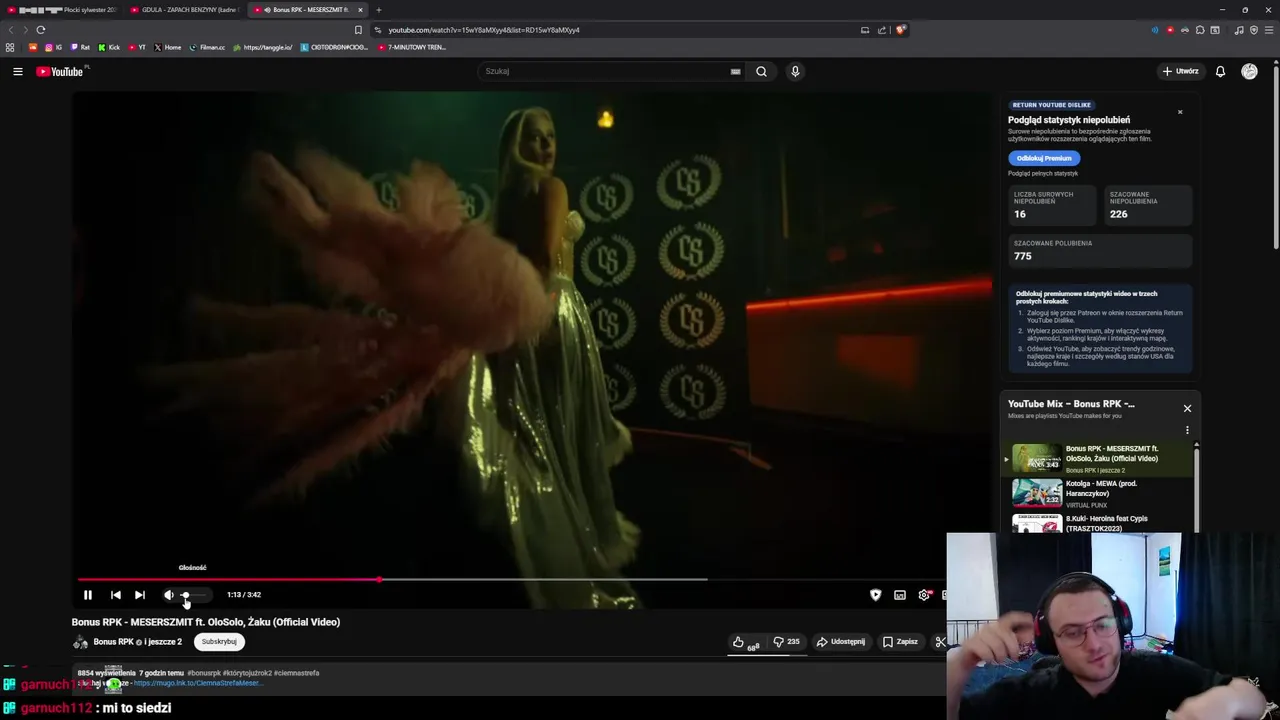Screen dimensions: 1280x720
Task: Dislike the video showing 235
Action: (x=786, y=642)
